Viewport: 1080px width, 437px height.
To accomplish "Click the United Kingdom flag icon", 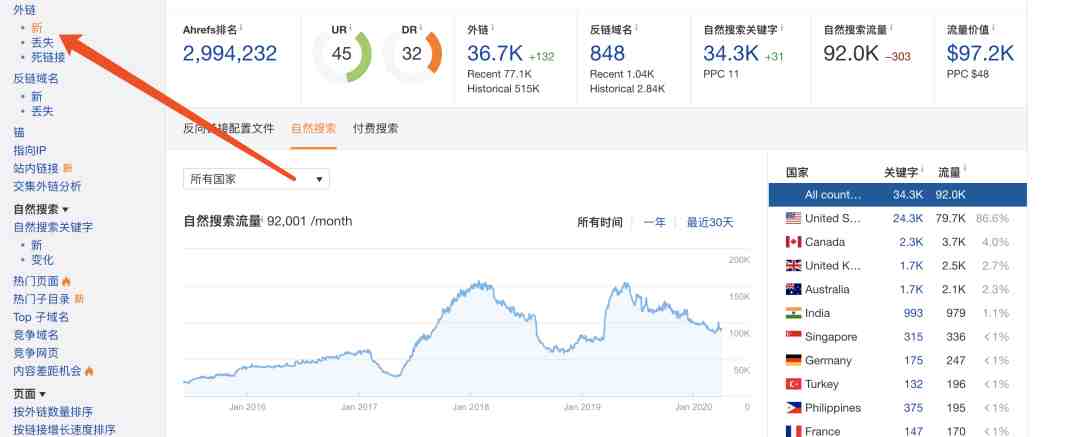I will click(x=793, y=265).
